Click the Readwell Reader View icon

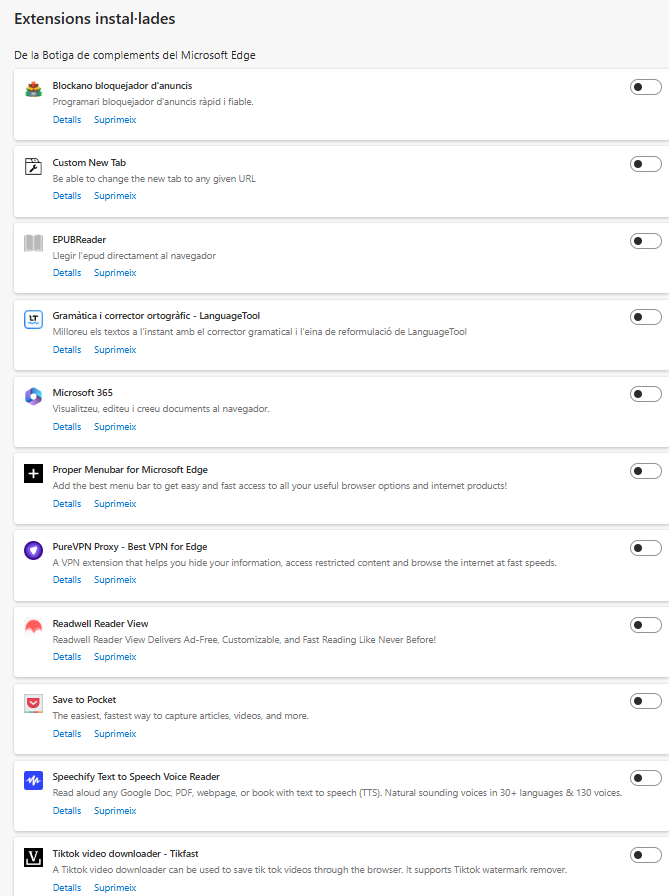(x=34, y=627)
